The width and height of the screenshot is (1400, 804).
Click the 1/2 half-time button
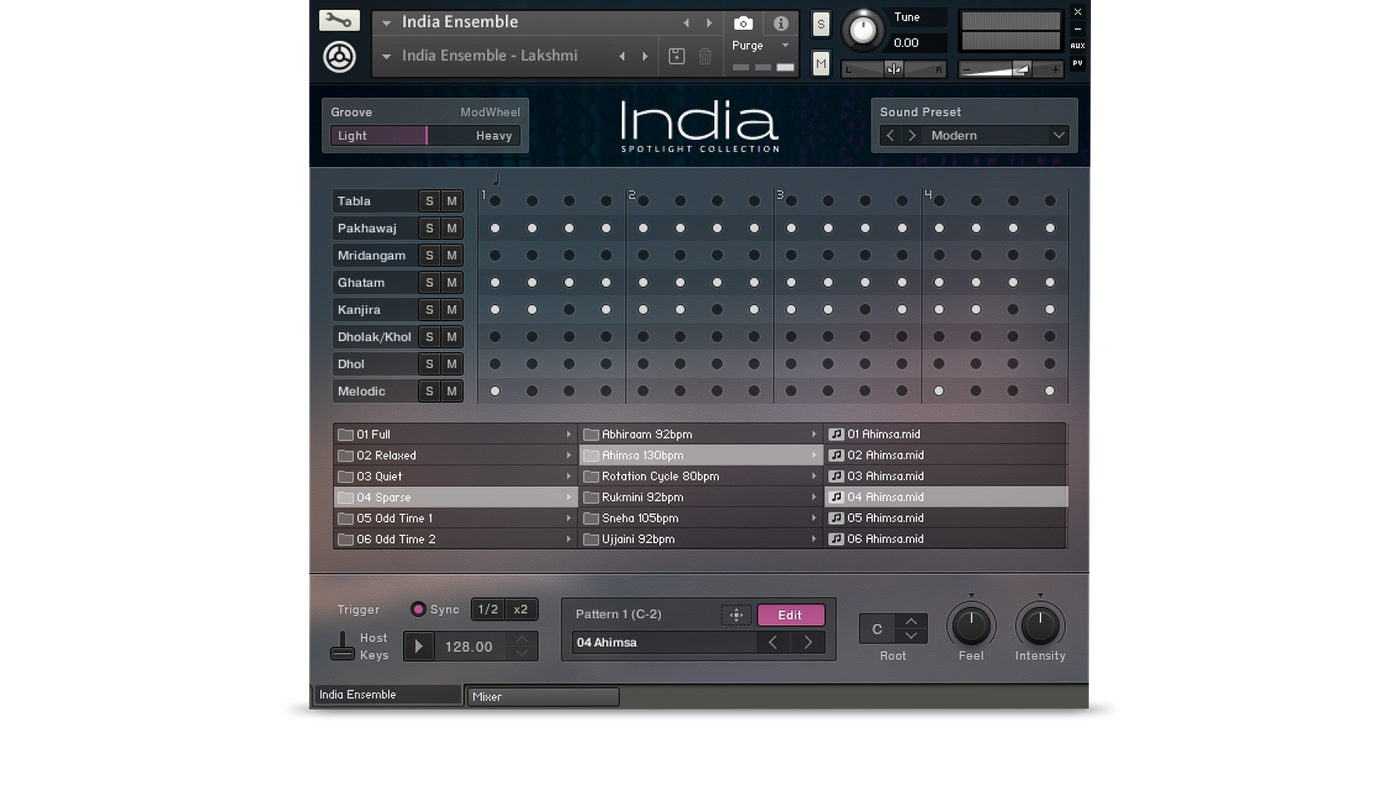[487, 609]
